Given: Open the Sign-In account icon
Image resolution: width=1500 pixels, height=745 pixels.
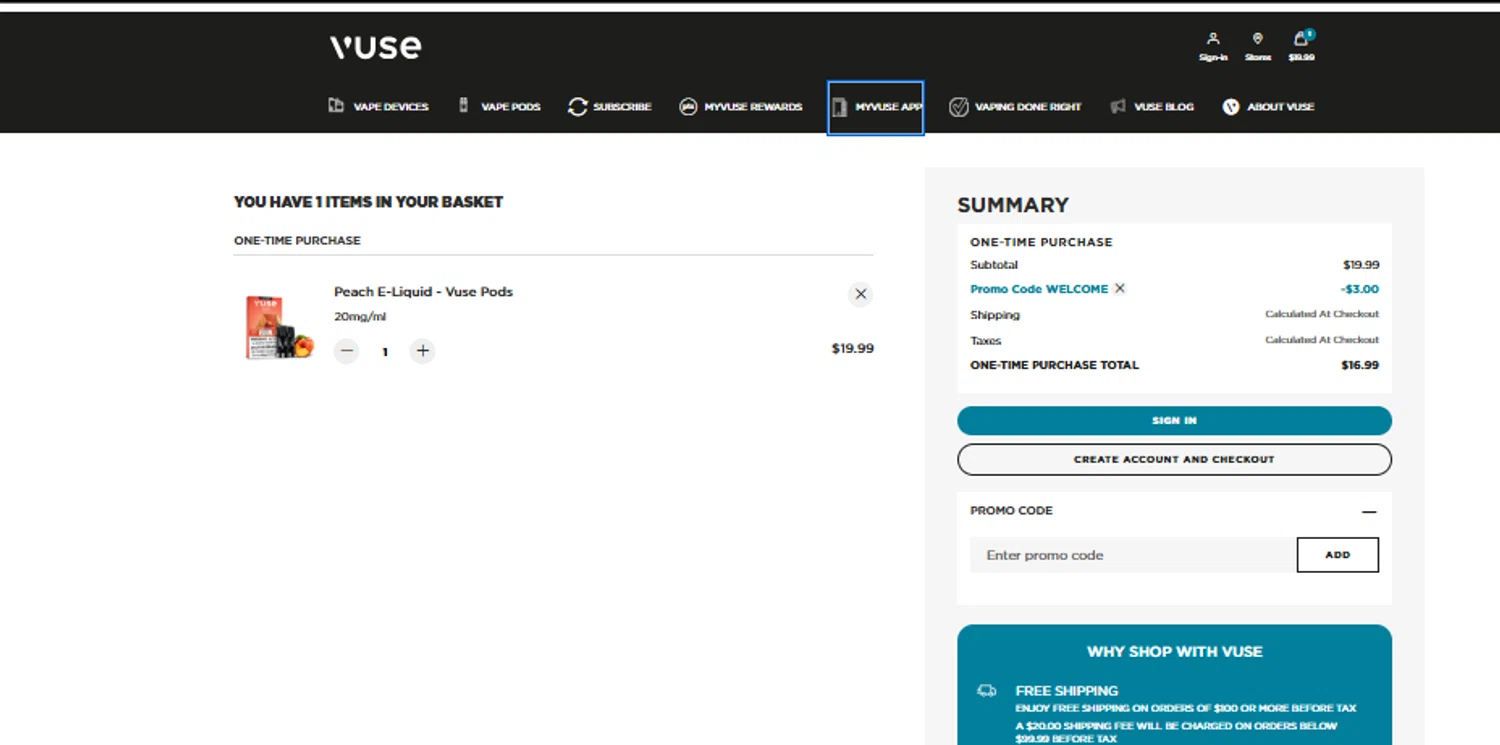Looking at the screenshot, I should (1213, 39).
